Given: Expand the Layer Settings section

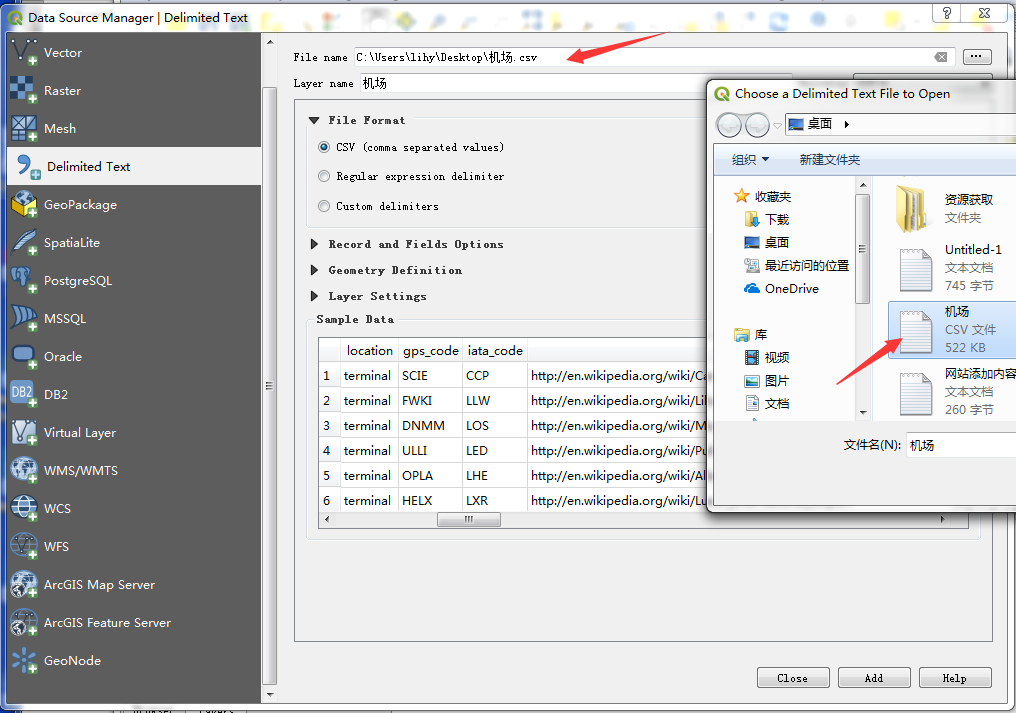Looking at the screenshot, I should pos(315,296).
